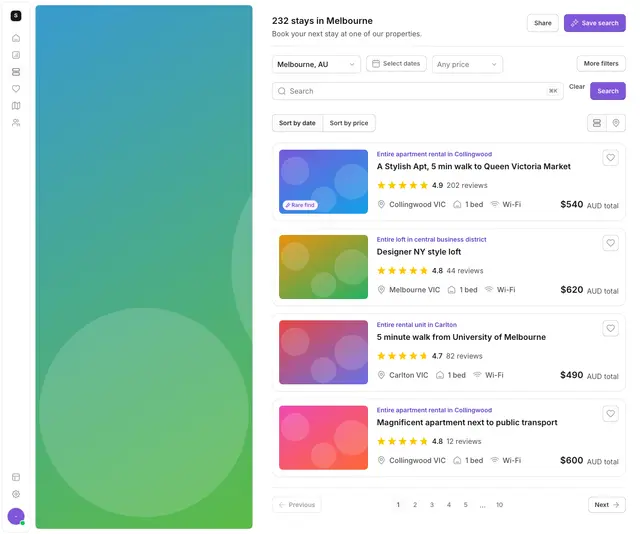This screenshot has width=640, height=534.
Task: Click the '44 reviews' text
Action: click(x=465, y=271)
